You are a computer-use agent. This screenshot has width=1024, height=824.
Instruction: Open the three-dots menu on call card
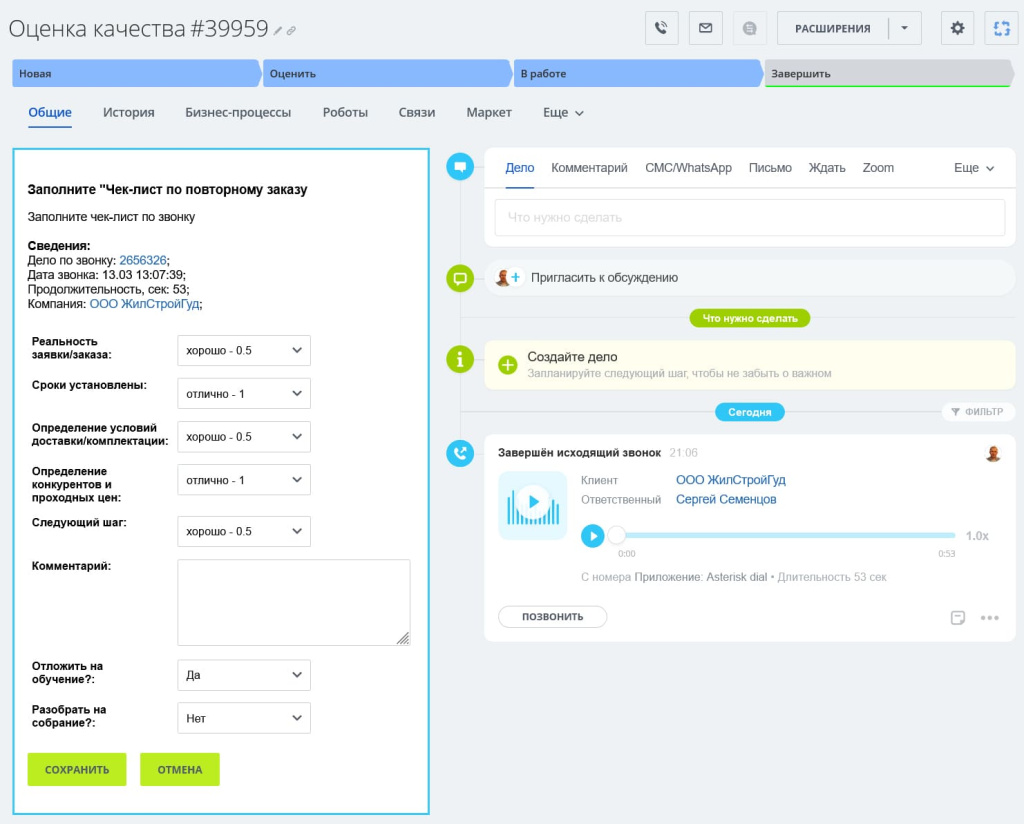pos(989,617)
